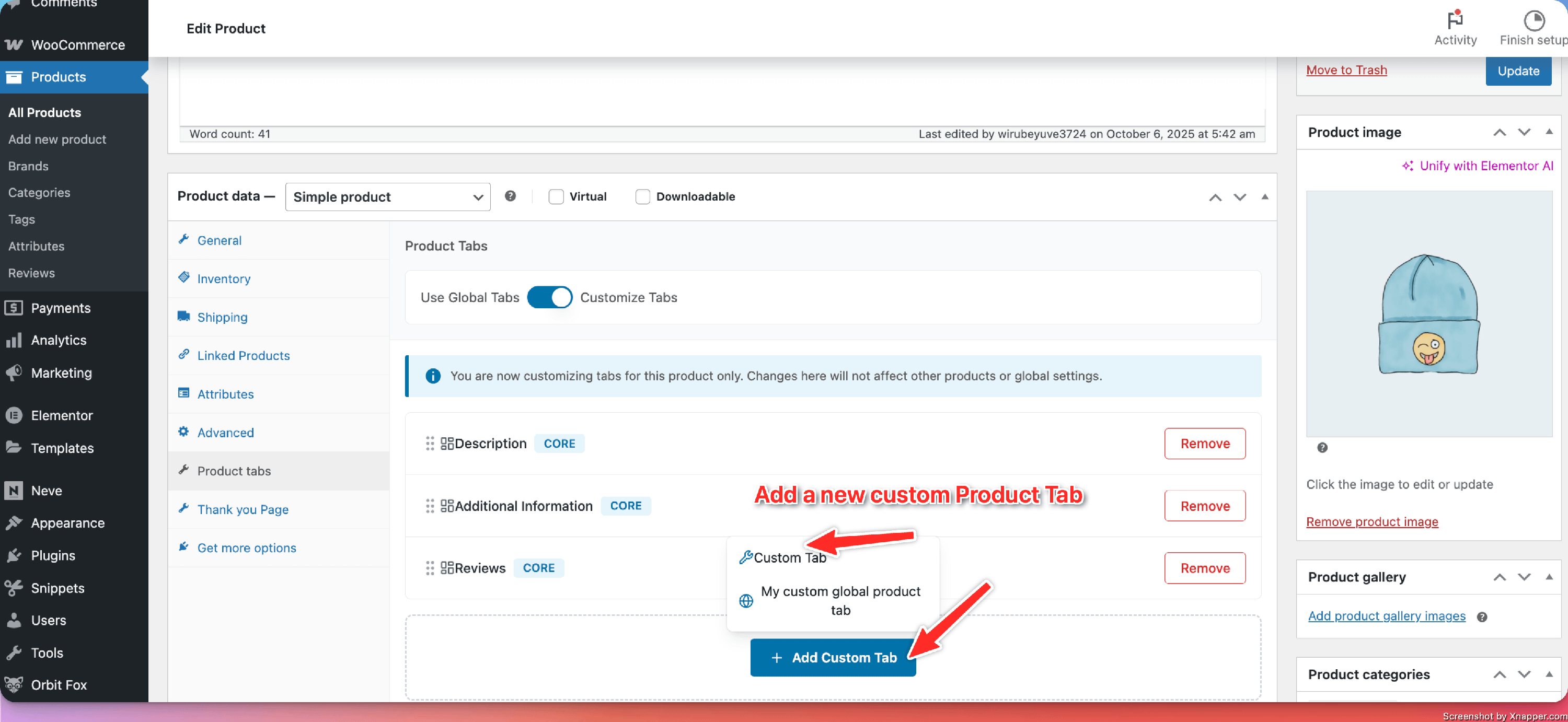Click the beanie product image thumbnail
The width and height of the screenshot is (1568, 722).
pos(1428,314)
